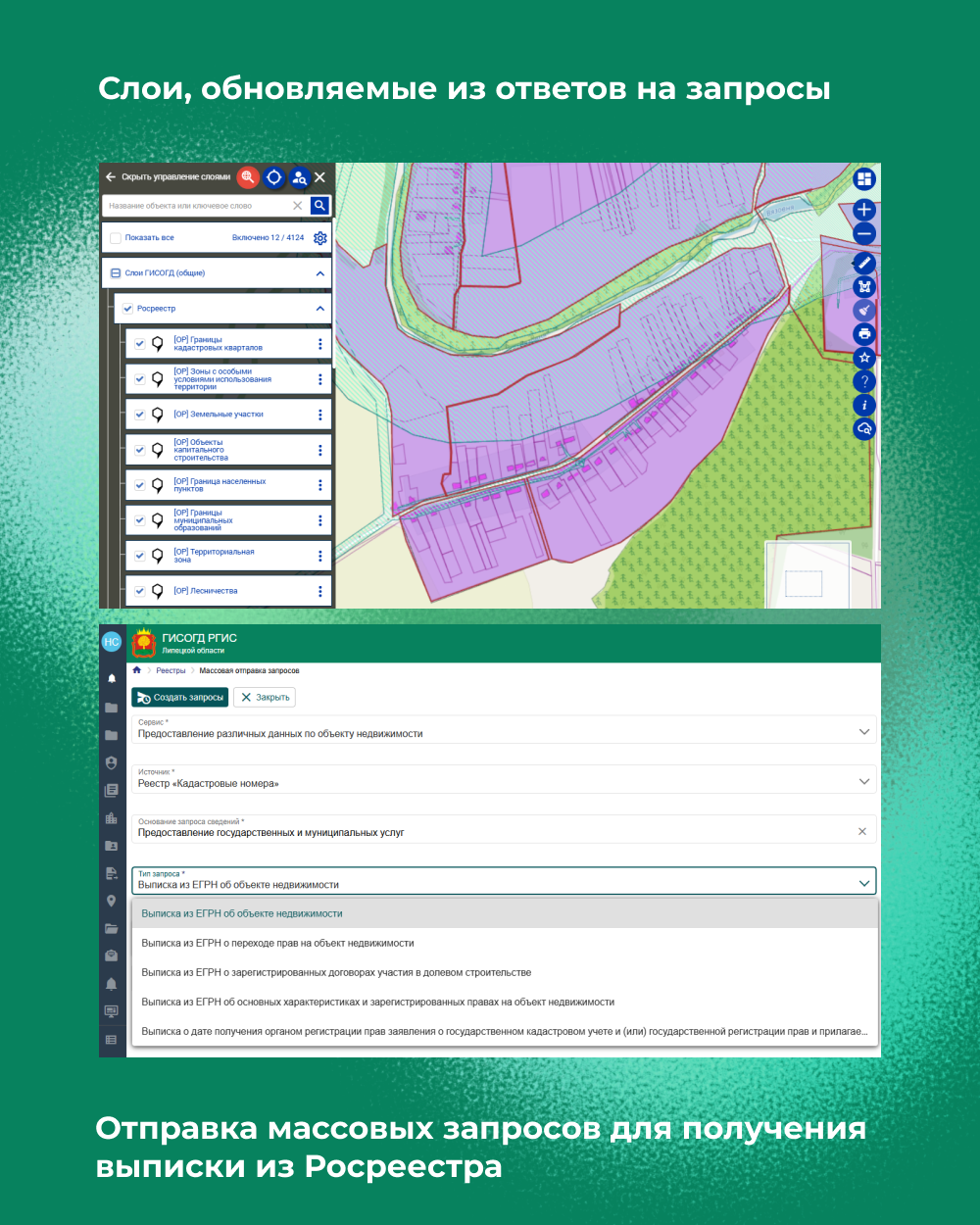Toggle Территориальная зона layer checkbox
980x1225 pixels.
pyautogui.click(x=140, y=556)
